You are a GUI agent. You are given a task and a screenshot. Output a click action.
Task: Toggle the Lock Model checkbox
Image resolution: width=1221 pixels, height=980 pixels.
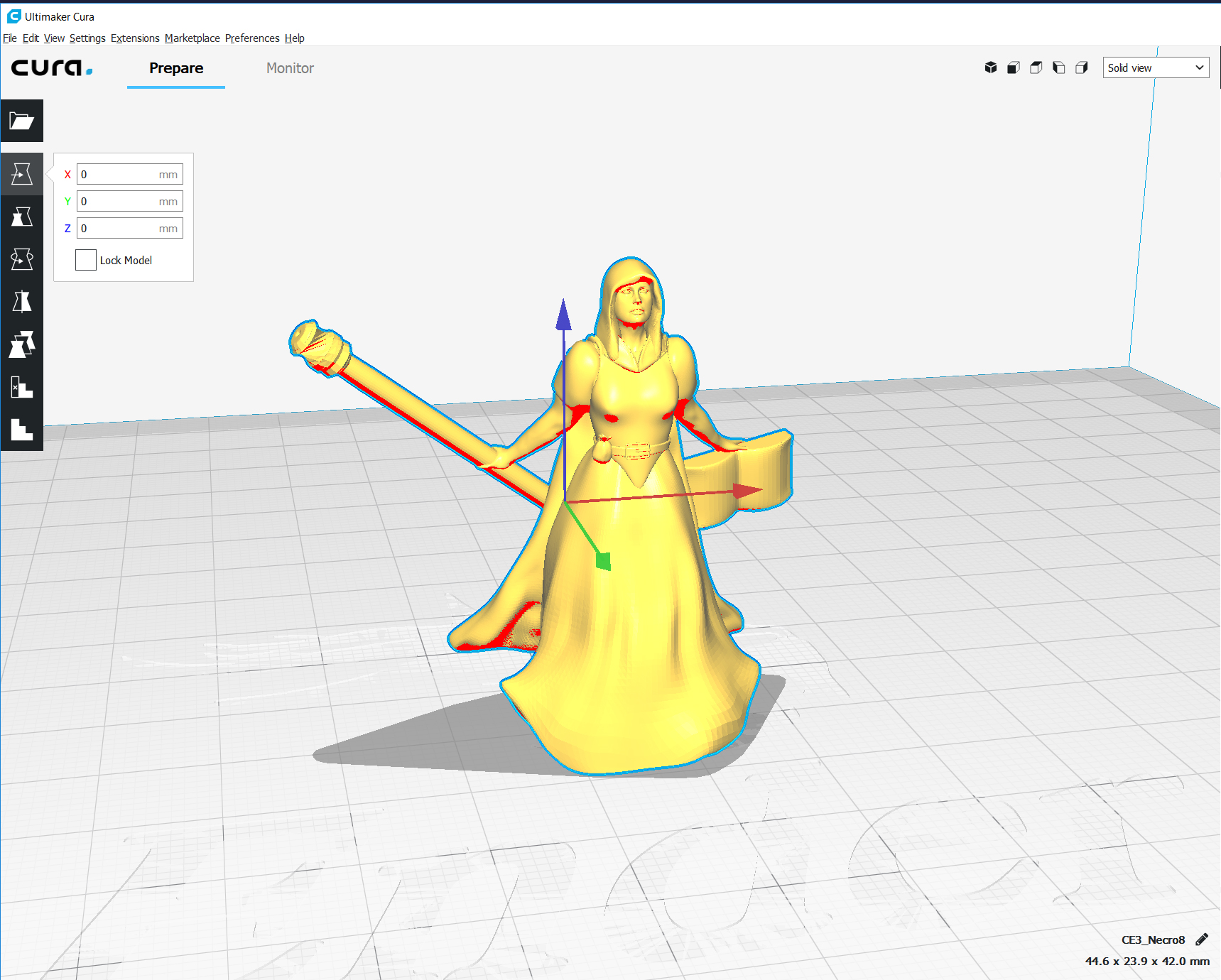point(86,260)
